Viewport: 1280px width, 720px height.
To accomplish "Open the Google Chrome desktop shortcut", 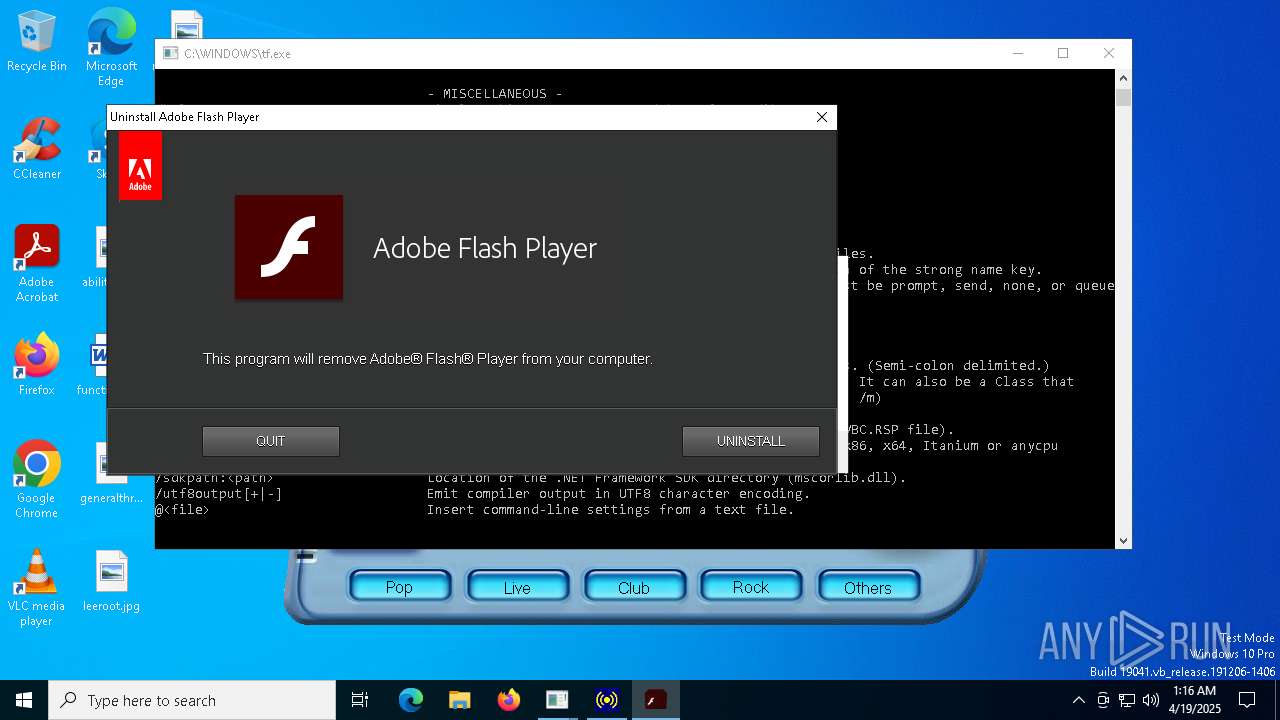I will coord(37,480).
